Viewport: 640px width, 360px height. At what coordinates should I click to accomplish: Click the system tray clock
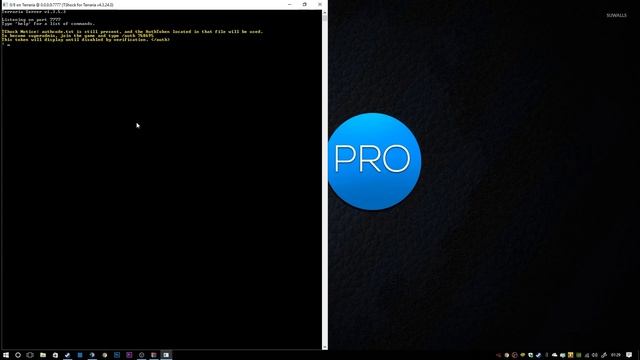[x=616, y=355]
